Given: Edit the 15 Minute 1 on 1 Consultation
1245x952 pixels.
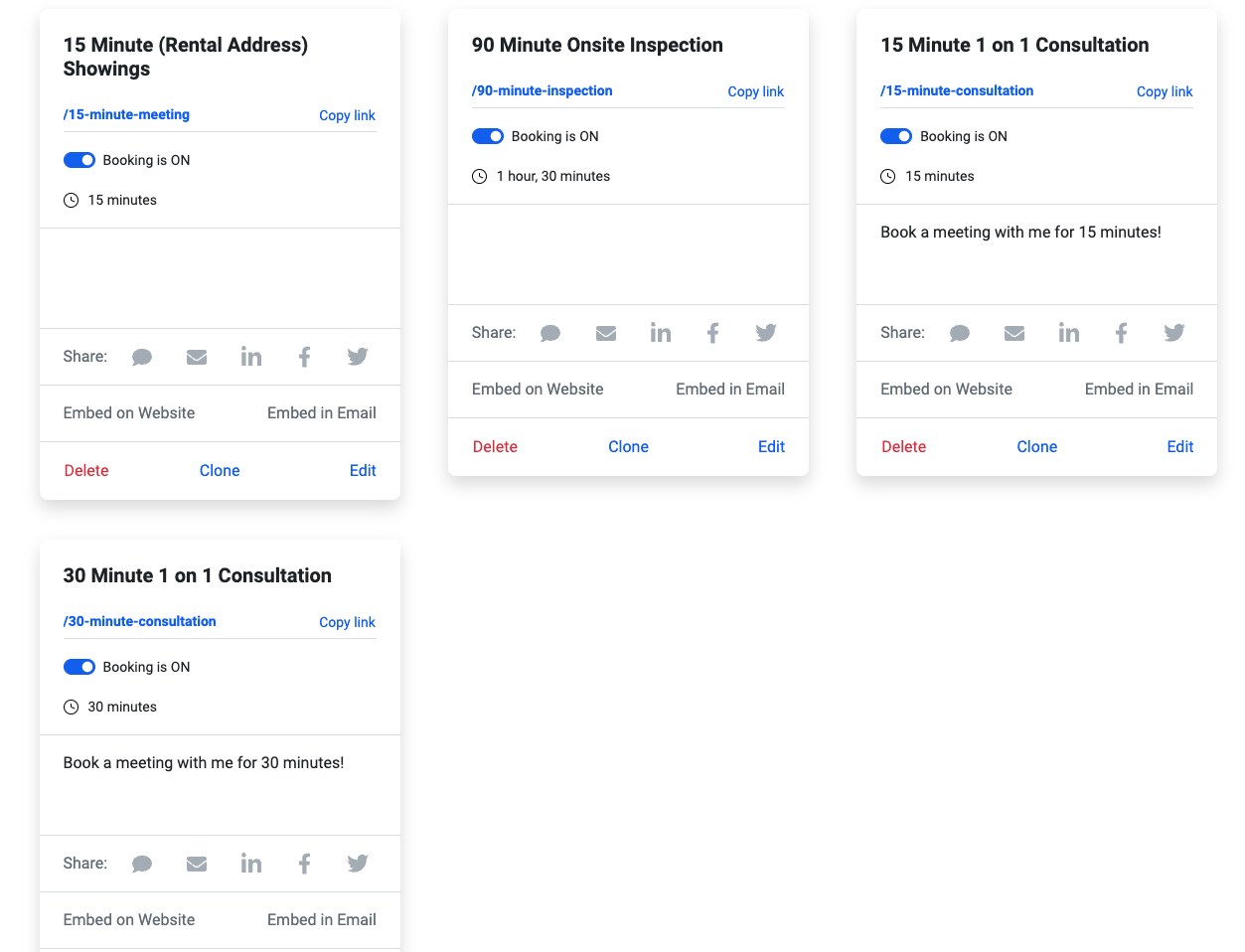Looking at the screenshot, I should 1179,447.
